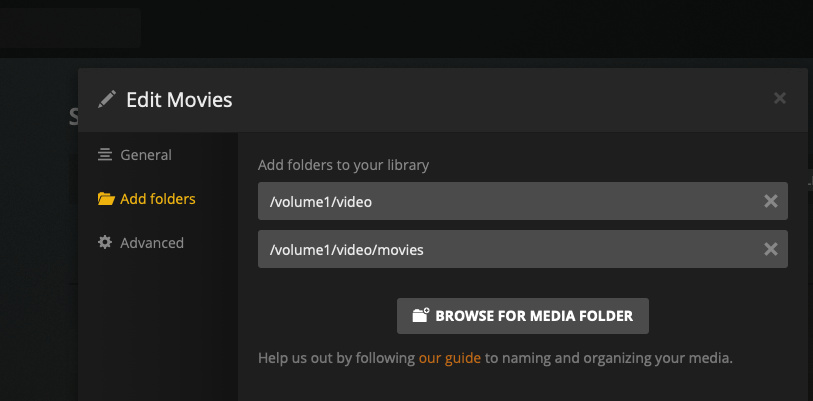Click the lines icon next to General

pyautogui.click(x=105, y=155)
